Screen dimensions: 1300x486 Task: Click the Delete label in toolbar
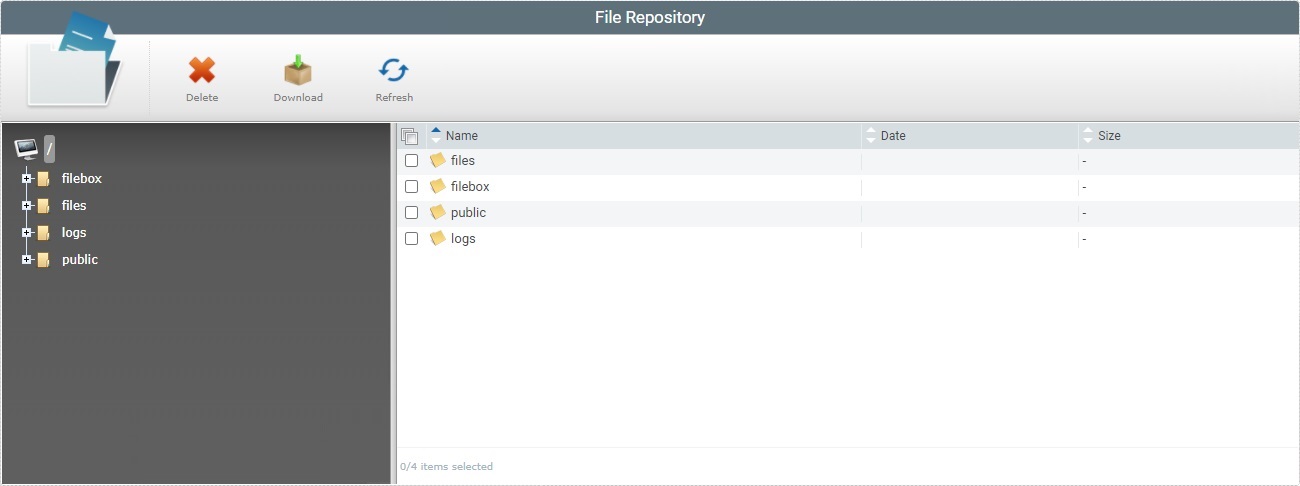click(202, 98)
